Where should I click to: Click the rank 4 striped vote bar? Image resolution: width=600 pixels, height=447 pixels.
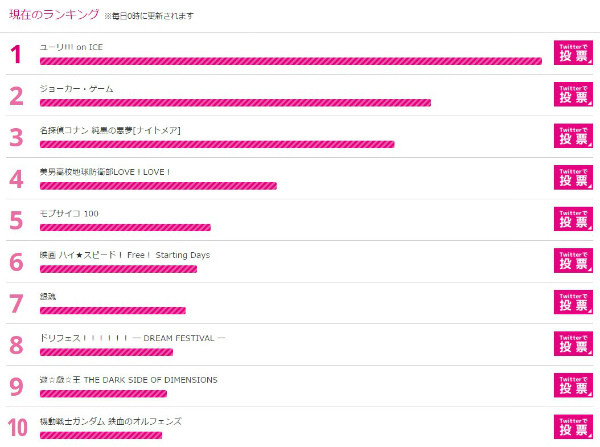coord(158,186)
